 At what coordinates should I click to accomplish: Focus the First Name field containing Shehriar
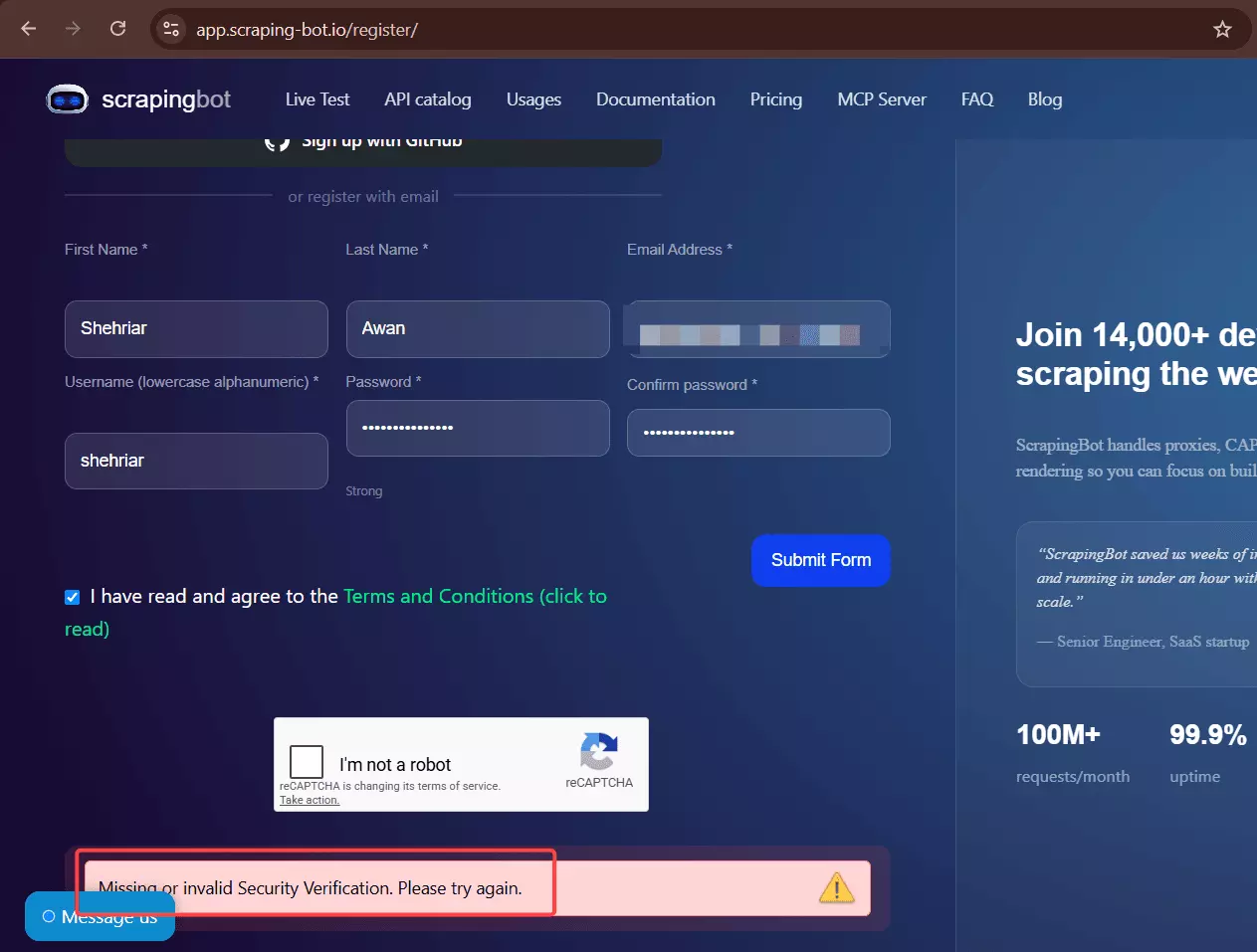coord(196,328)
